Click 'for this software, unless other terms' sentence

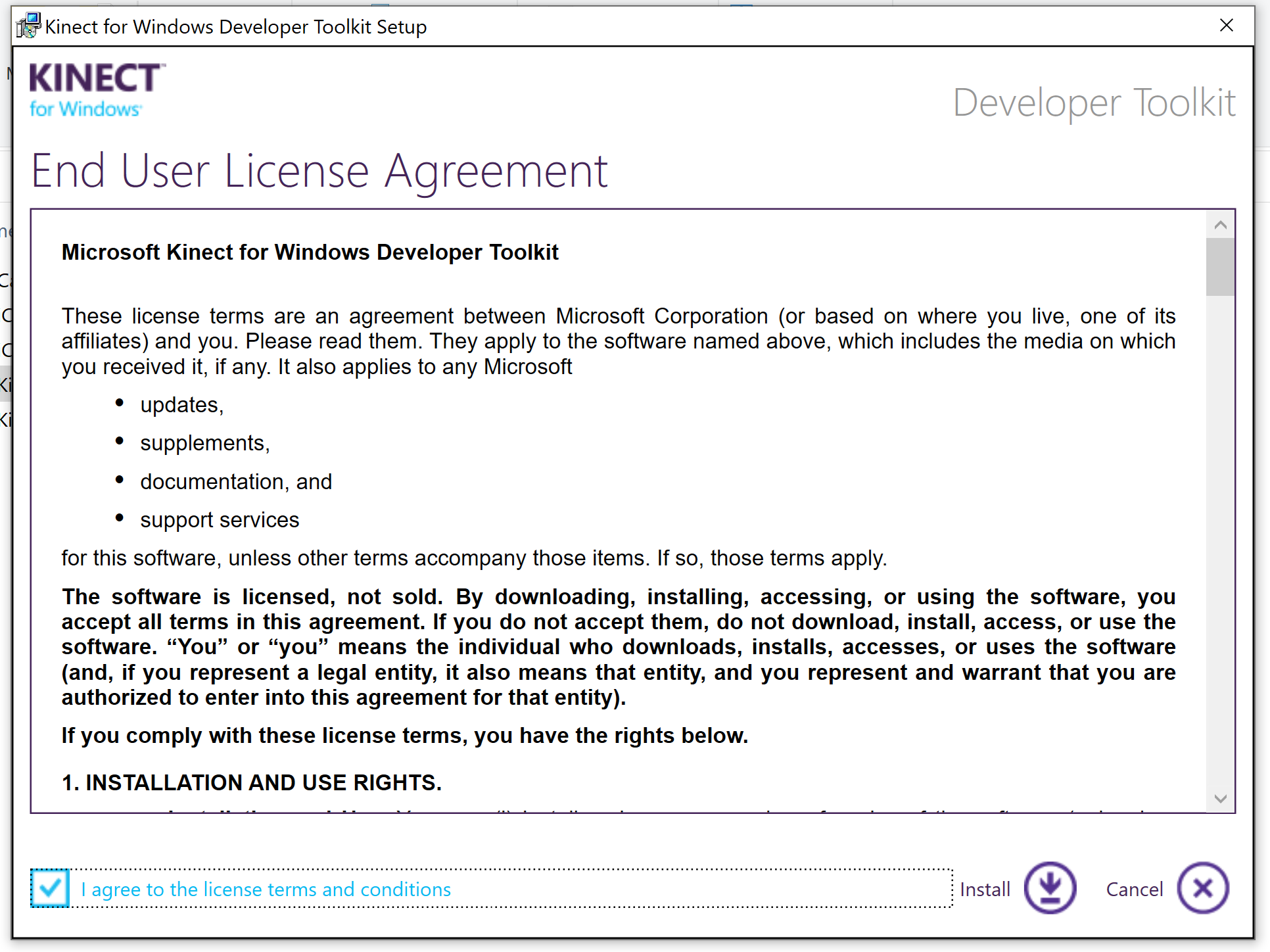474,558
